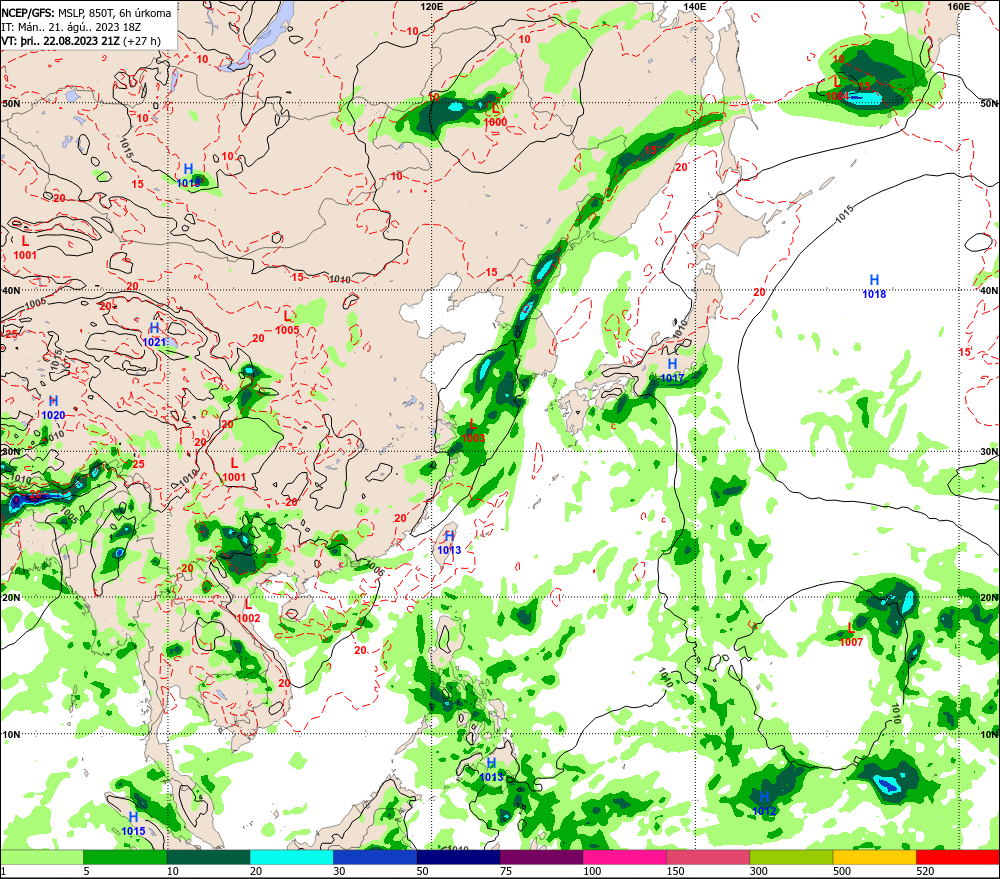Click the navy 50–75 legend swatch
This screenshot has width=1000, height=879.
coord(458,857)
